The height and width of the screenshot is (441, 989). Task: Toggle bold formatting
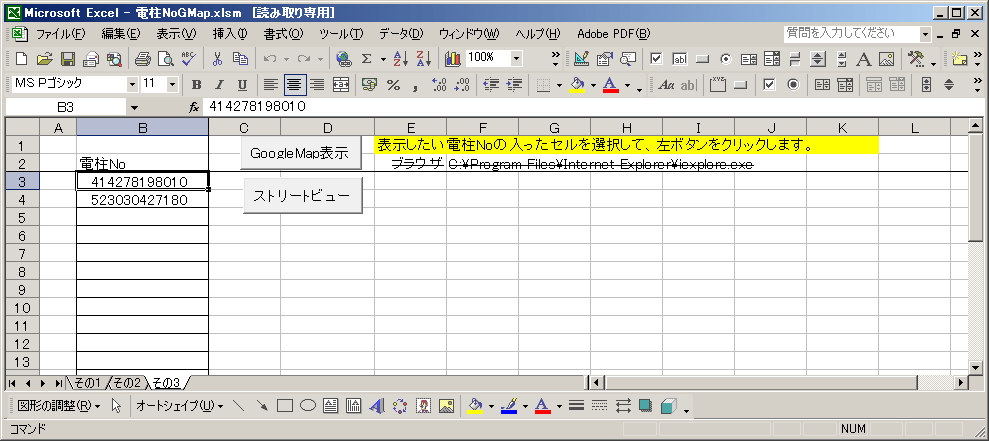click(x=196, y=85)
